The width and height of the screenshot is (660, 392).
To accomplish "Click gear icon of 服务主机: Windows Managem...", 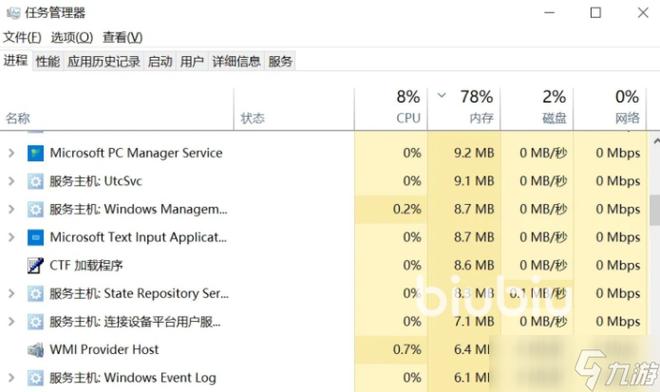I will 35,209.
